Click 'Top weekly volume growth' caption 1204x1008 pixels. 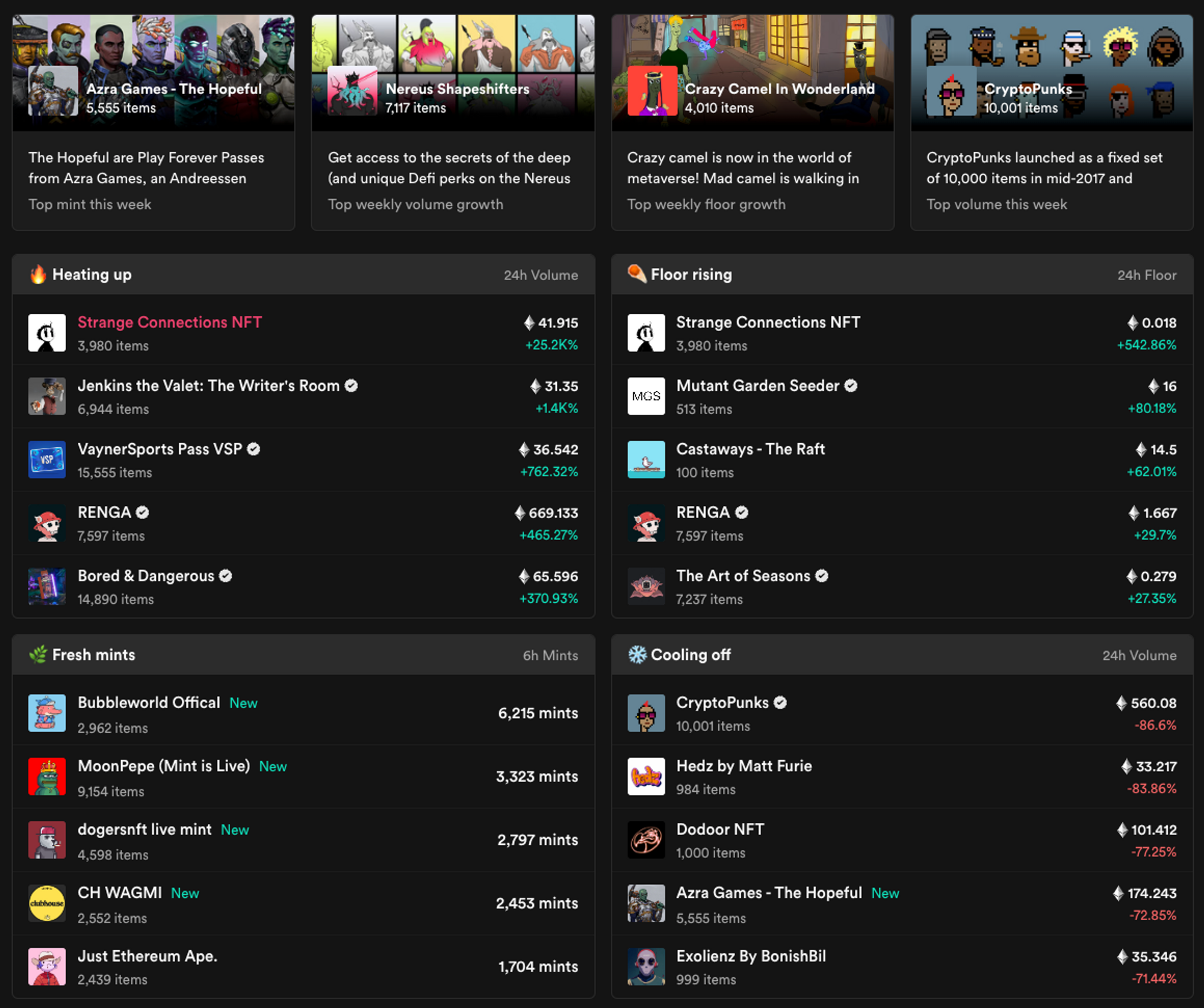[415, 205]
